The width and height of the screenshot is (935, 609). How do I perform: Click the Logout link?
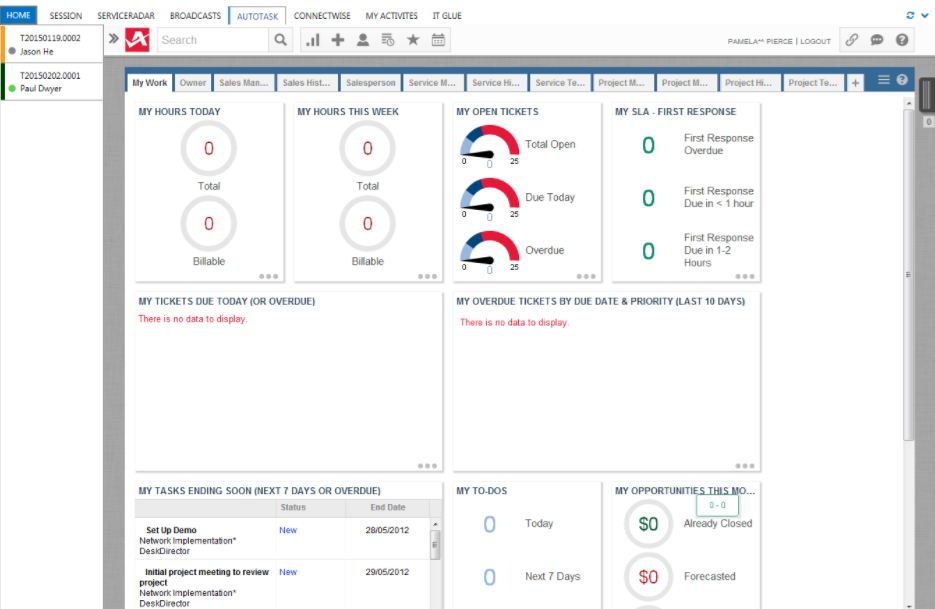(x=815, y=41)
